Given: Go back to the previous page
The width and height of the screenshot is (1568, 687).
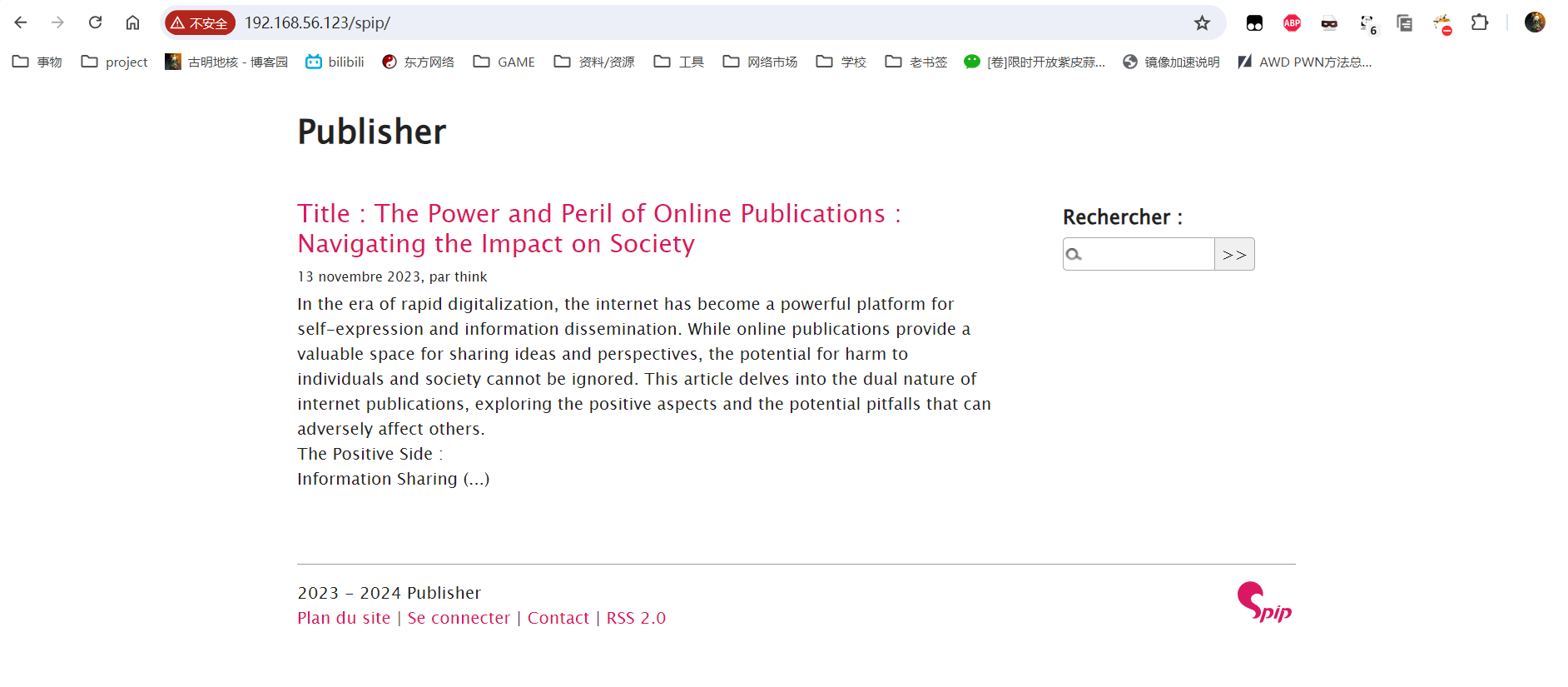Looking at the screenshot, I should click(21, 22).
